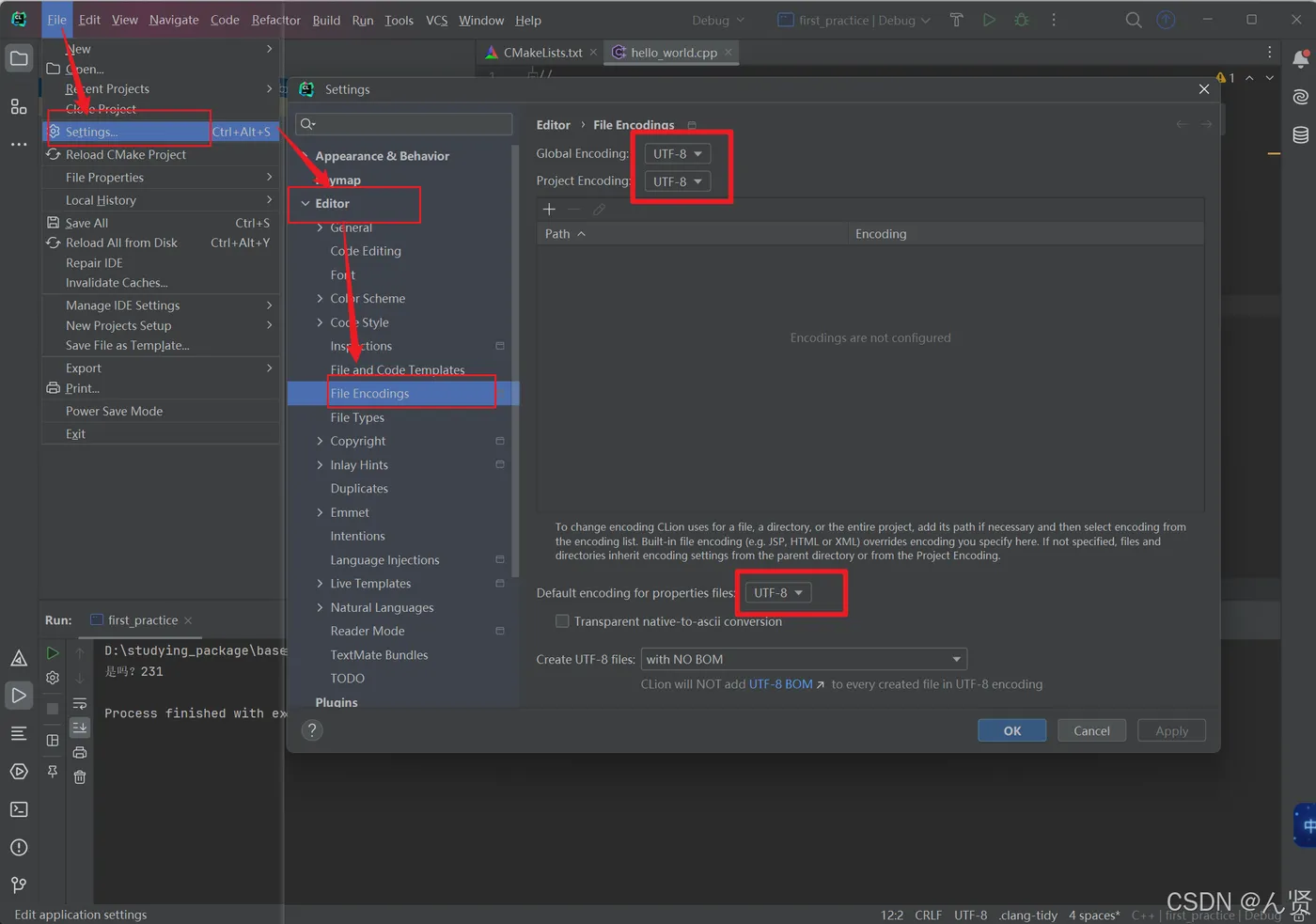The height and width of the screenshot is (924, 1316).
Task: Toggle soft-wrap icon in Run console
Action: point(80,703)
